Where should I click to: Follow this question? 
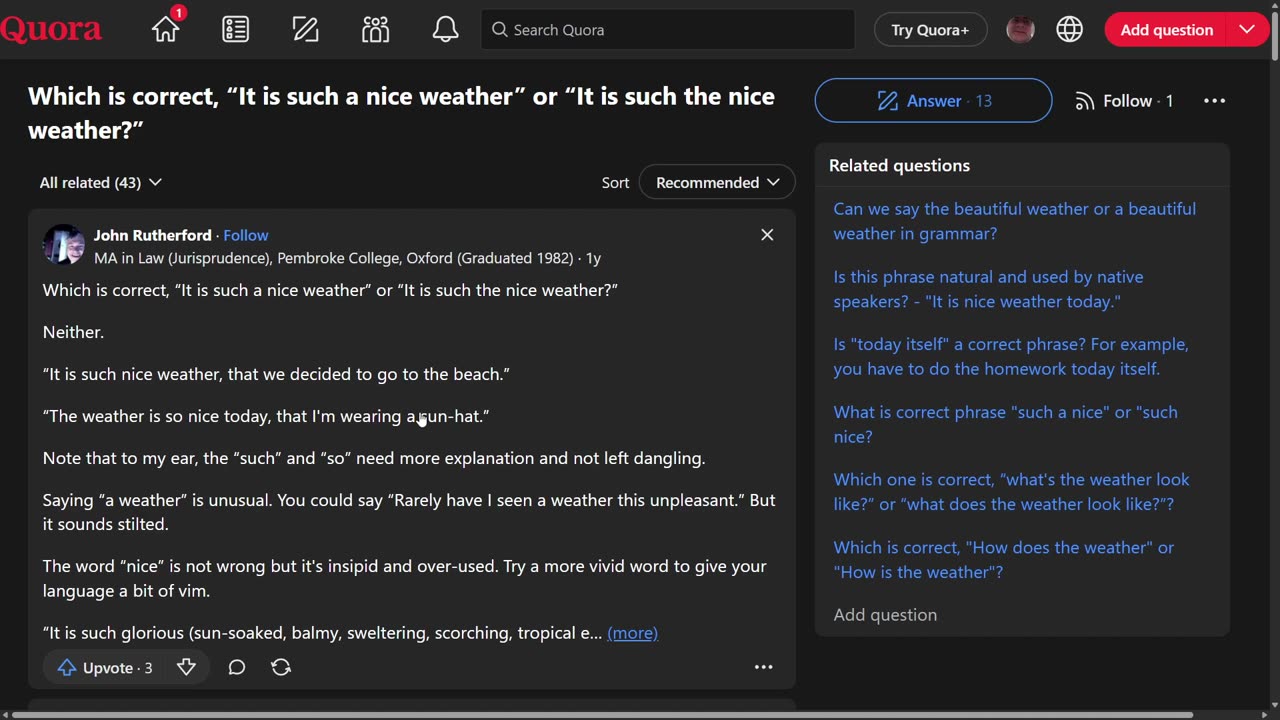pyautogui.click(x=1124, y=101)
